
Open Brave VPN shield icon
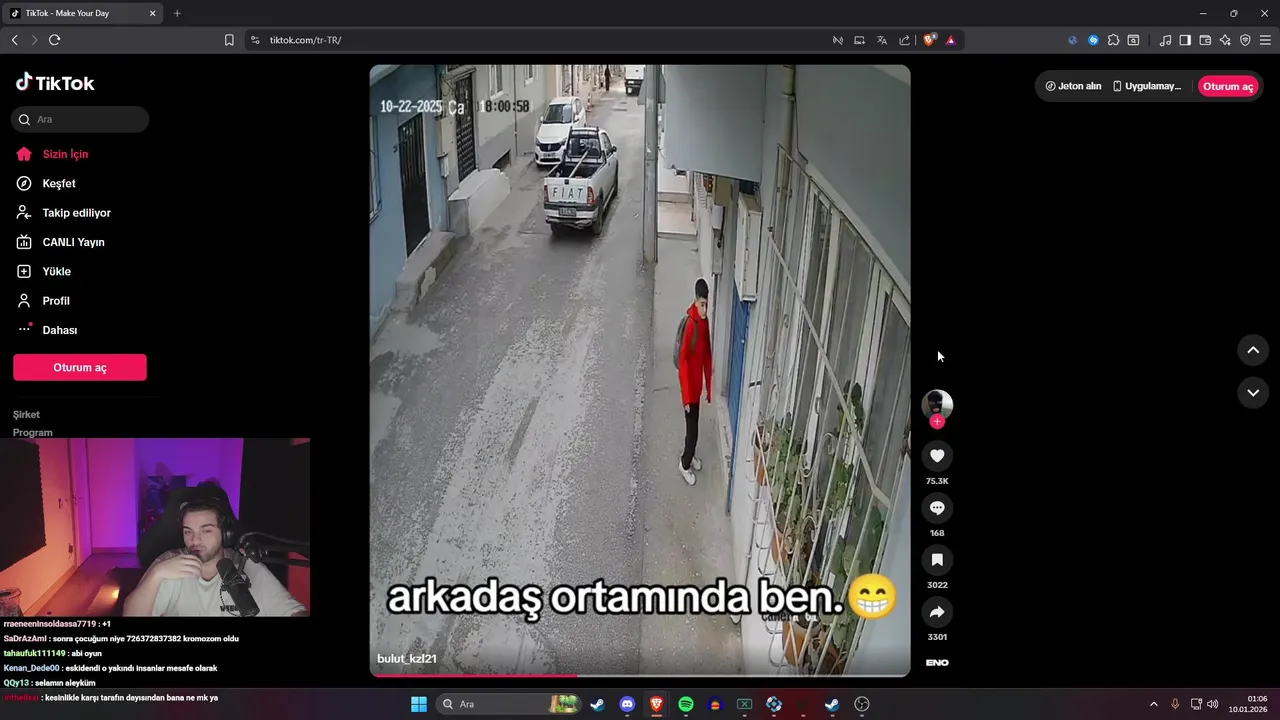click(1245, 40)
